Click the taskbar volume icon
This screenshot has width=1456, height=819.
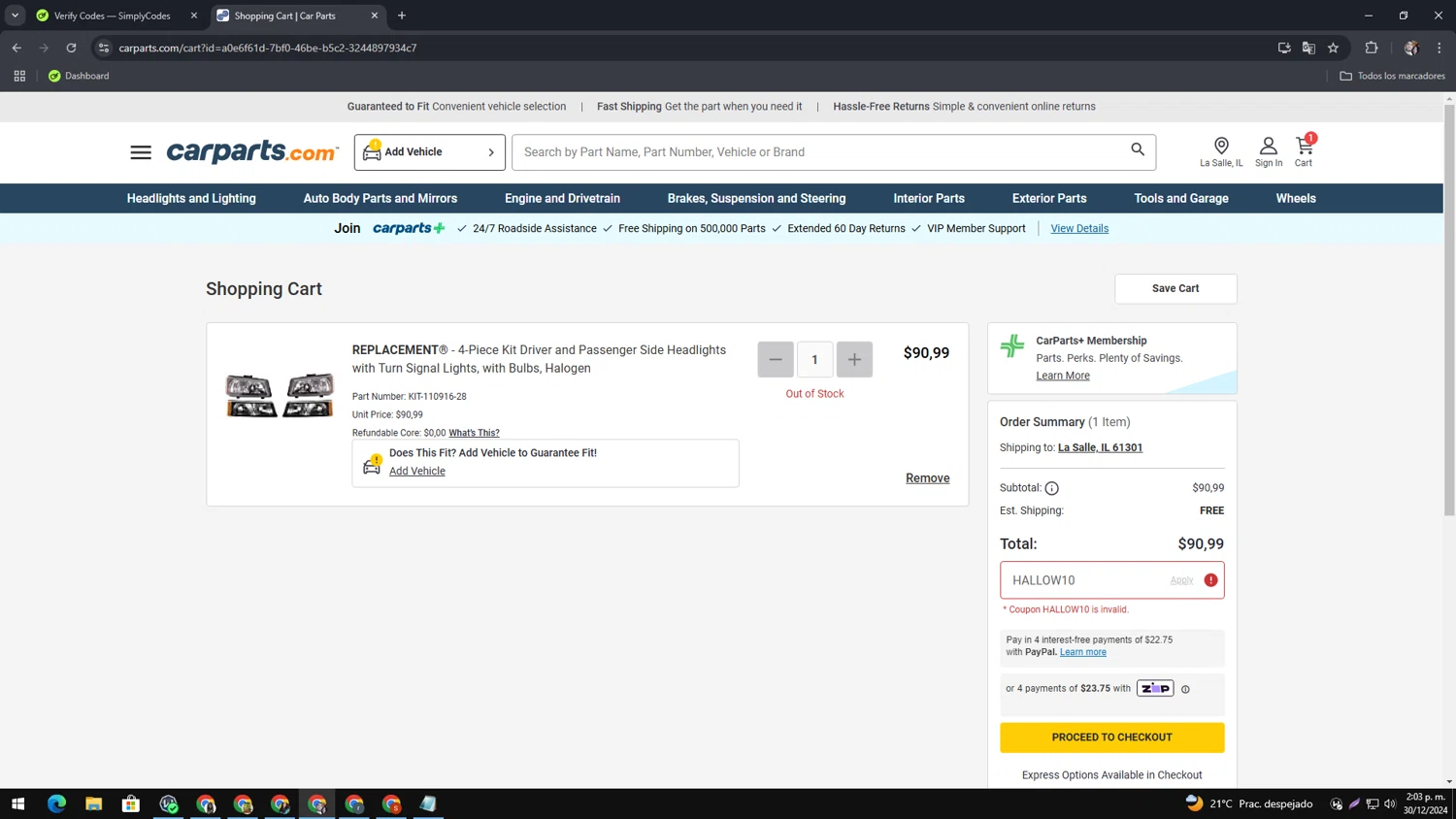(1390, 803)
